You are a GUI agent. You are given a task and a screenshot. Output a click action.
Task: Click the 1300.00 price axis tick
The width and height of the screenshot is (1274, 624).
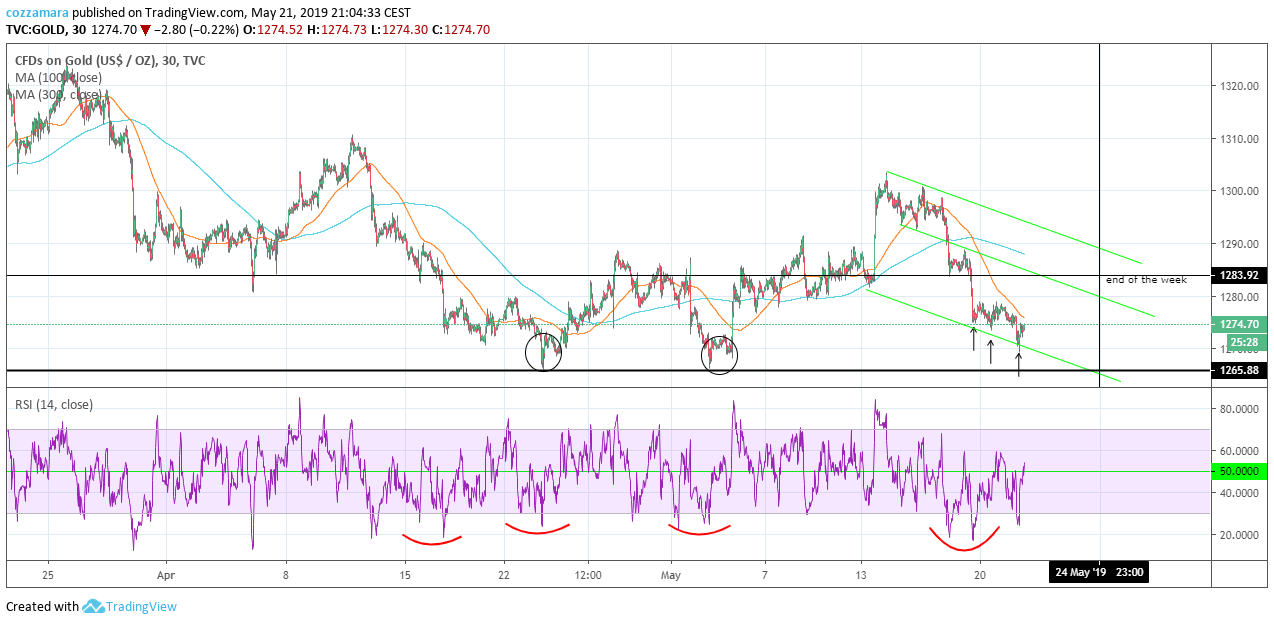click(x=1238, y=191)
